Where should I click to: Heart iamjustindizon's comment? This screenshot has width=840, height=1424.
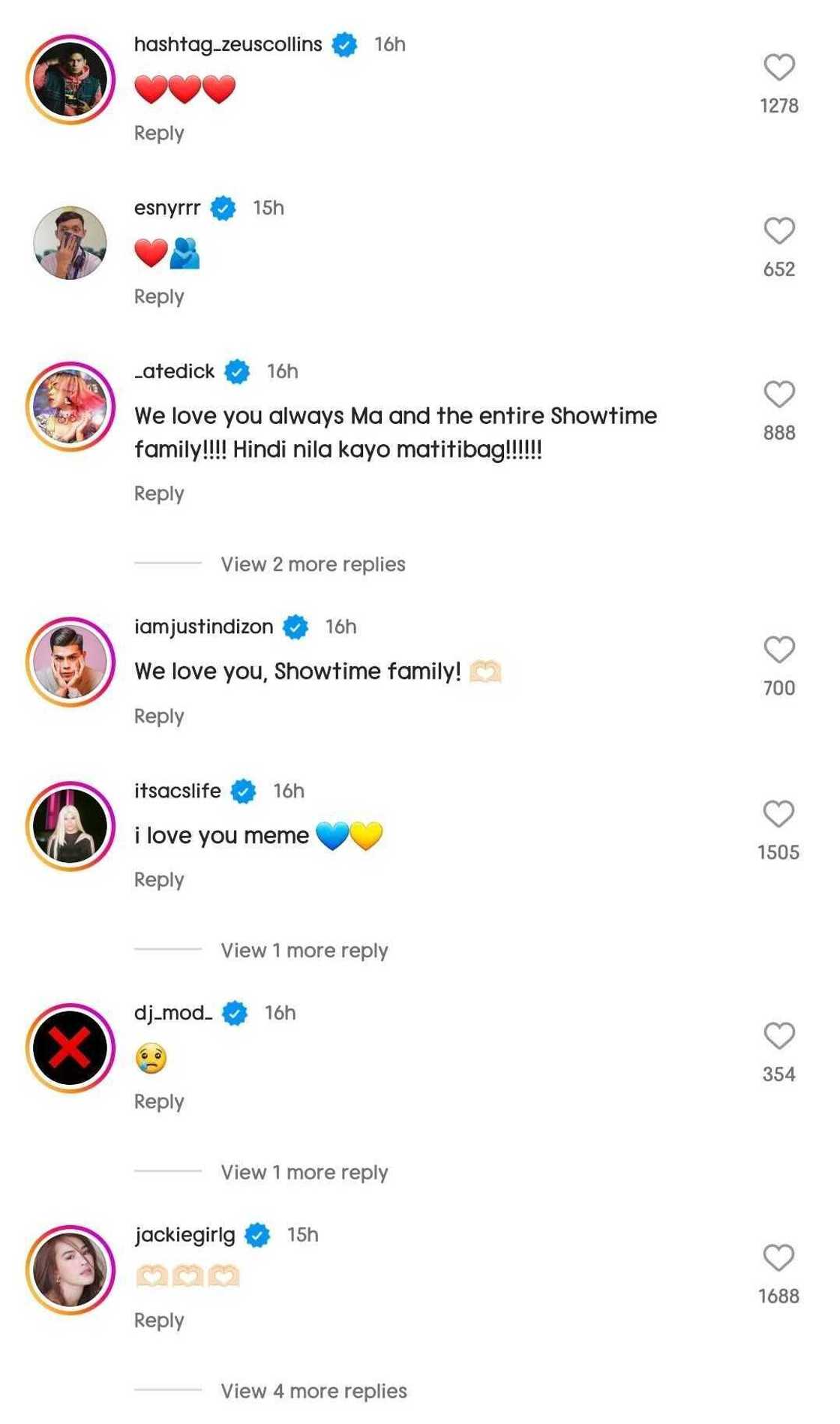point(778,650)
